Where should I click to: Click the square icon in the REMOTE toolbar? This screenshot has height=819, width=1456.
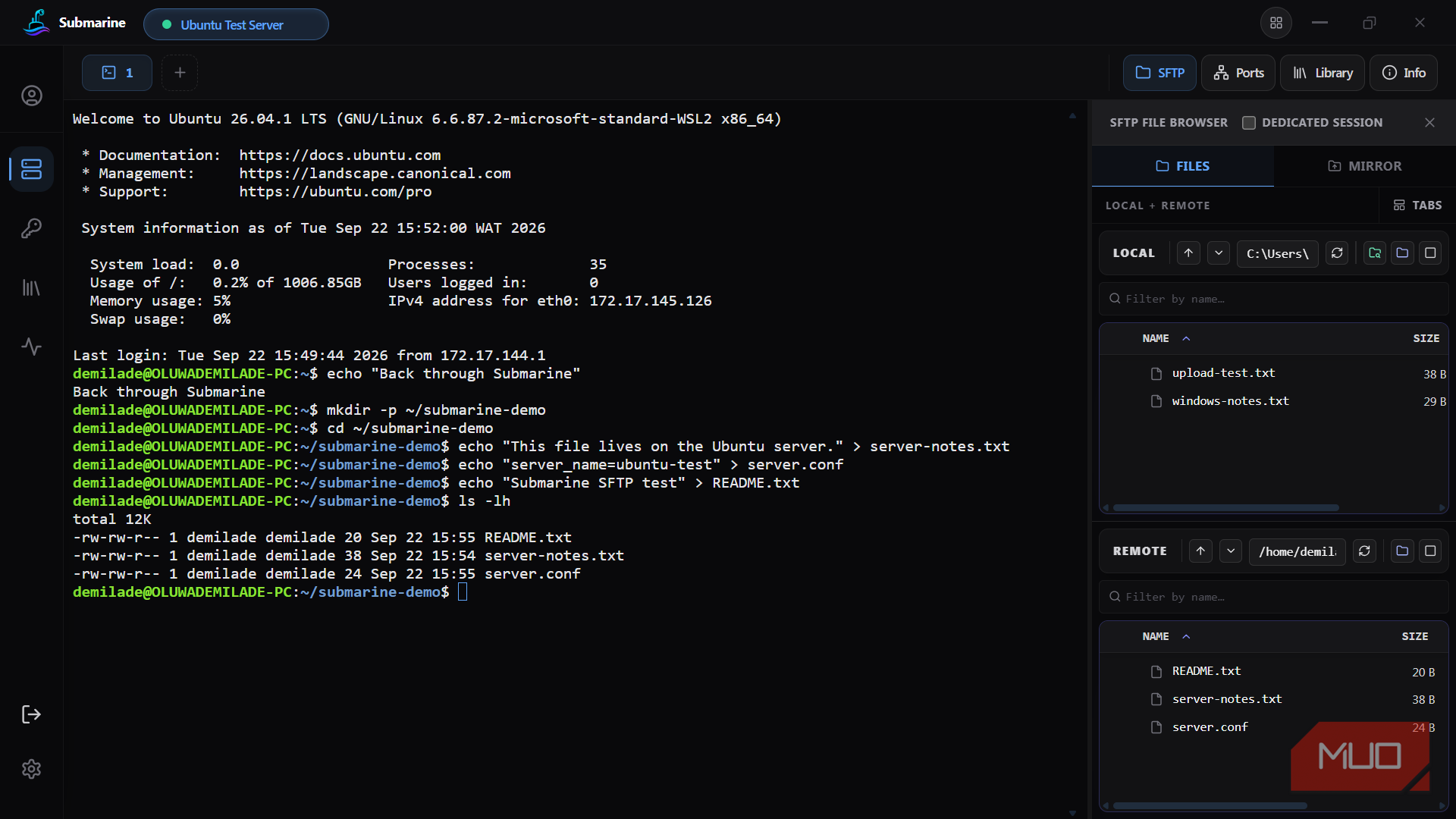click(x=1430, y=551)
